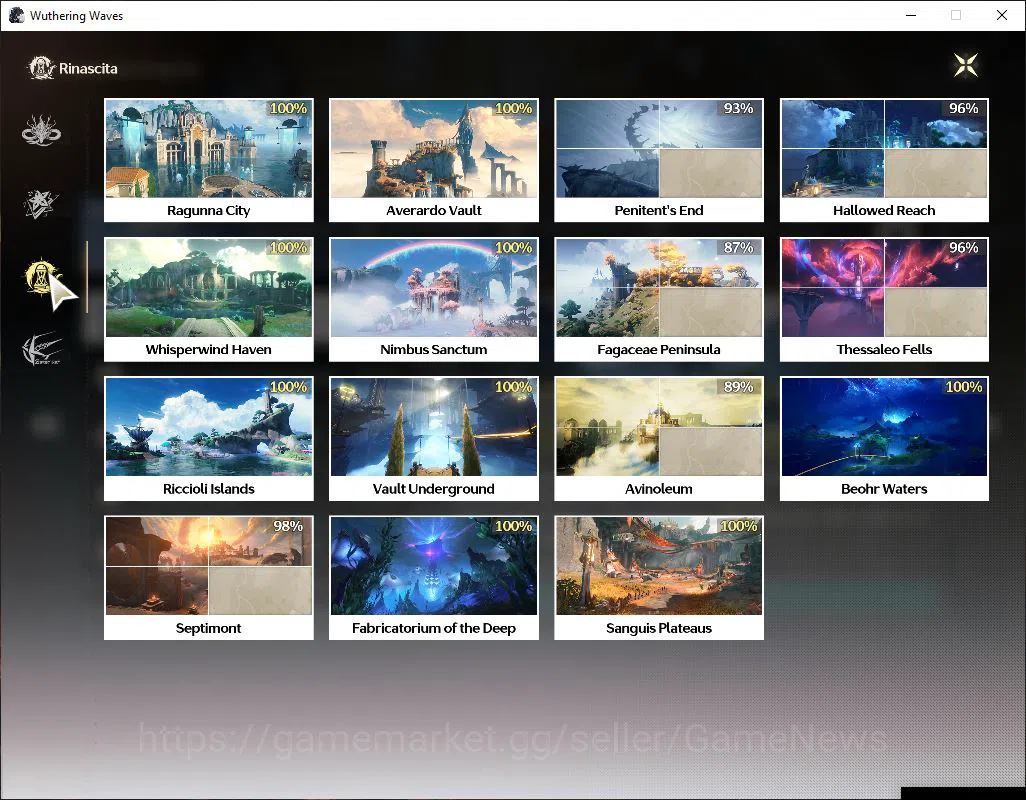This screenshot has height=800, width=1026.
Task: Close the Wuthering Waves window
Action: pos(1001,15)
